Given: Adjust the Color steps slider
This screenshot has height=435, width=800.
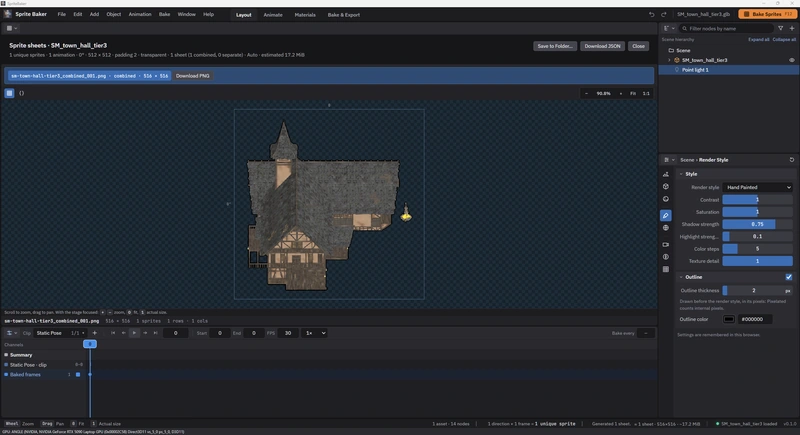Looking at the screenshot, I should point(758,249).
